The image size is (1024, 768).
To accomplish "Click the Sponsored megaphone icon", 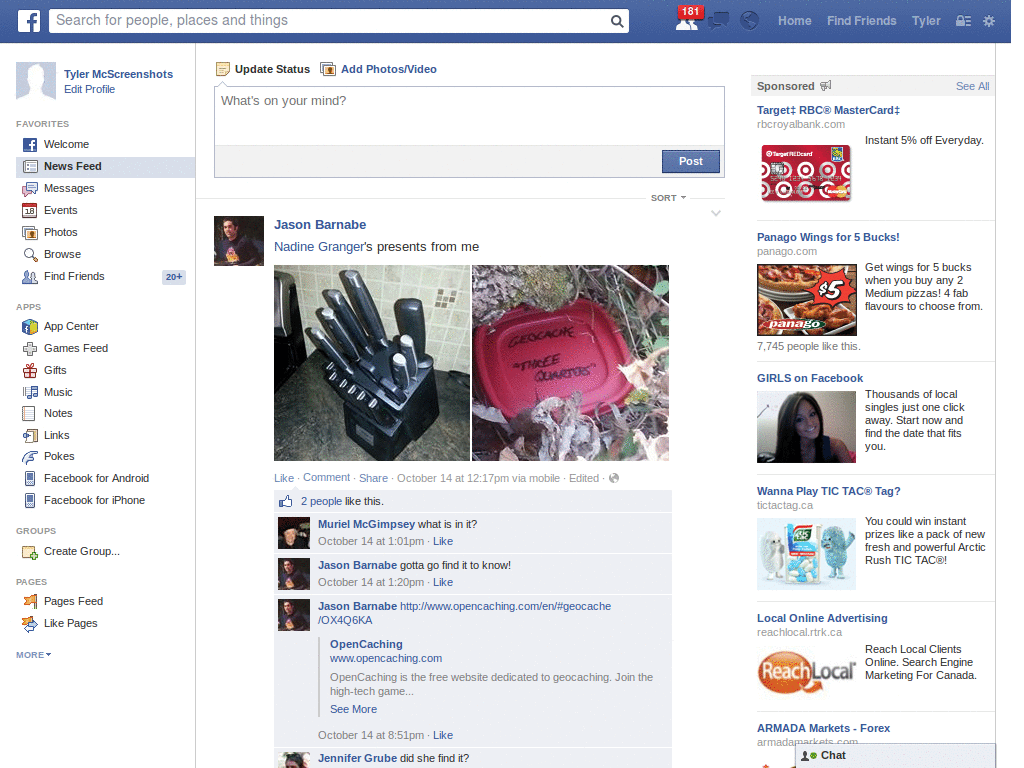I will click(825, 86).
